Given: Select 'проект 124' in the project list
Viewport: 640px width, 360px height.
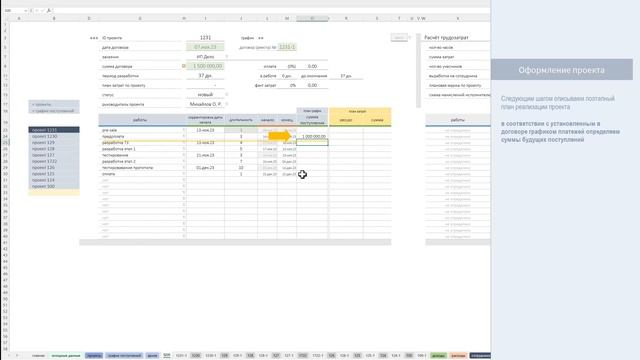Looking at the screenshot, I should point(54,180).
